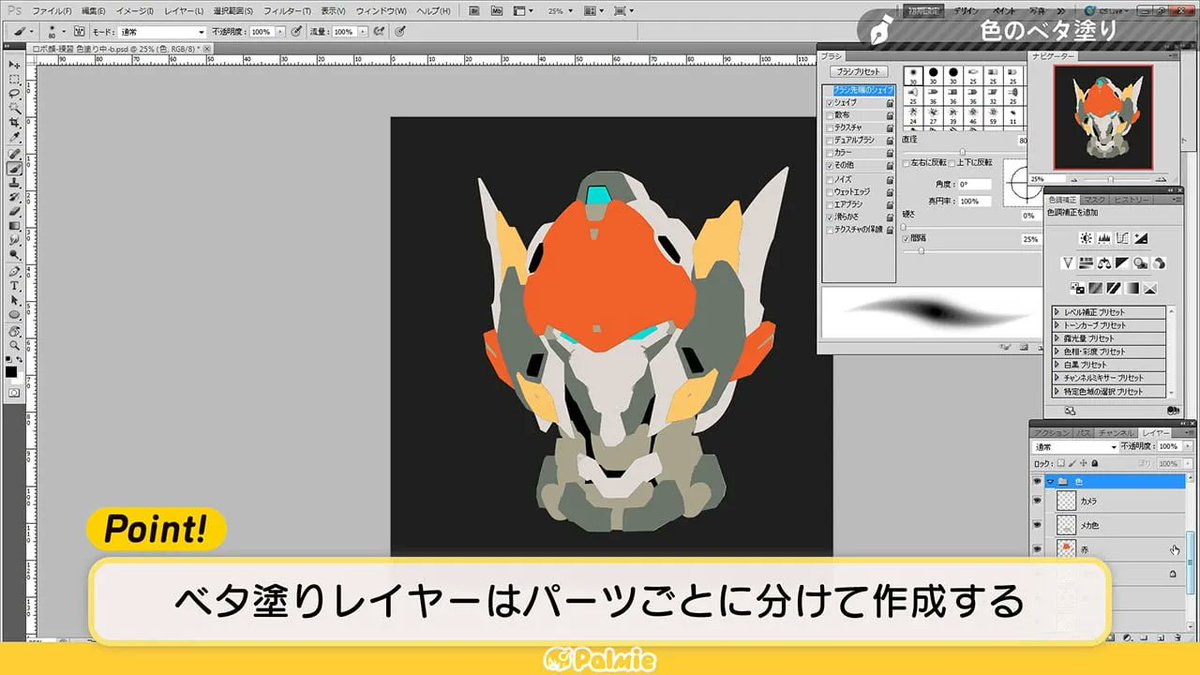Click the 直径 brush diameter slider
1200x675 pixels.
click(x=965, y=150)
